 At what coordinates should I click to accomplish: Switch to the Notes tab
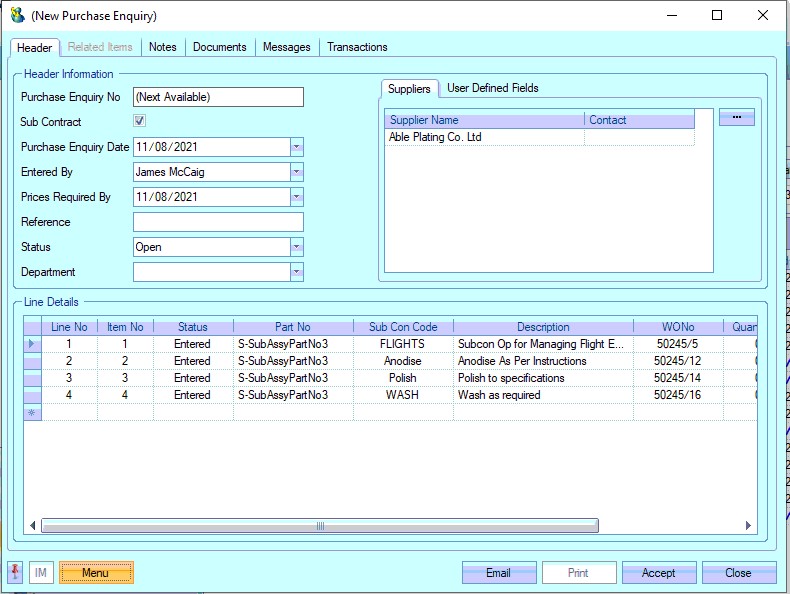click(162, 47)
